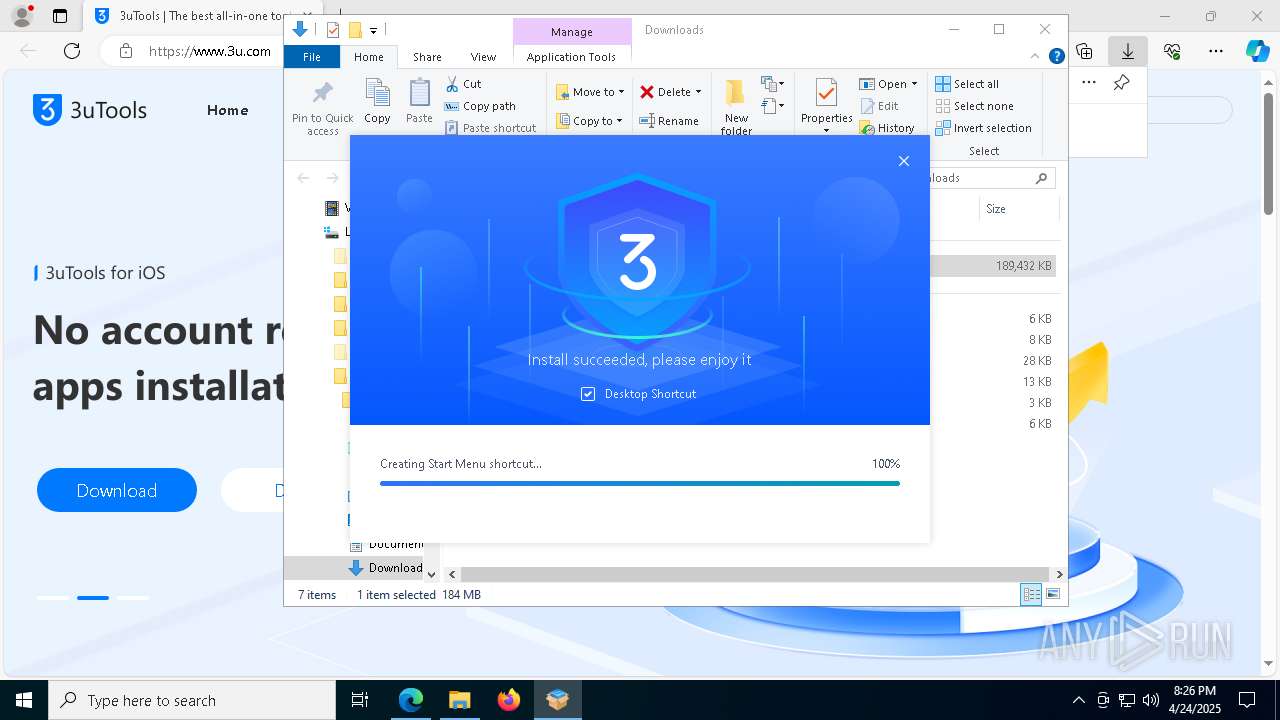Switch to the Share ribbon tab
The image size is (1280, 720).
[x=427, y=57]
